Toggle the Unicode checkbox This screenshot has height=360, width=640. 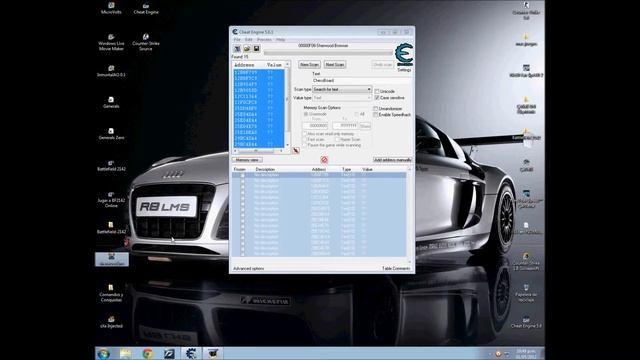(377, 91)
